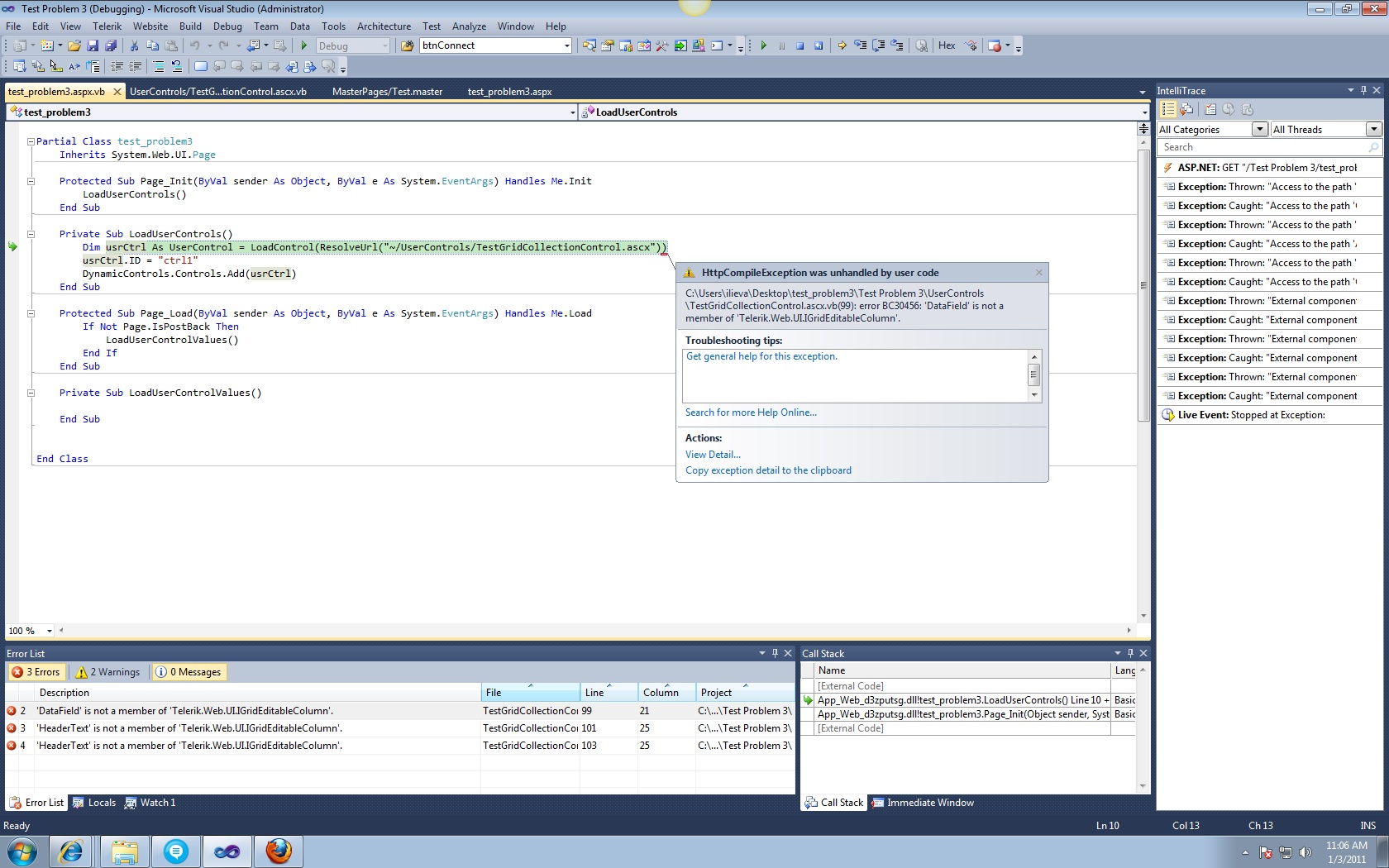Click the Undo arrow icon
This screenshot has width=1389, height=868.
pyautogui.click(x=194, y=46)
